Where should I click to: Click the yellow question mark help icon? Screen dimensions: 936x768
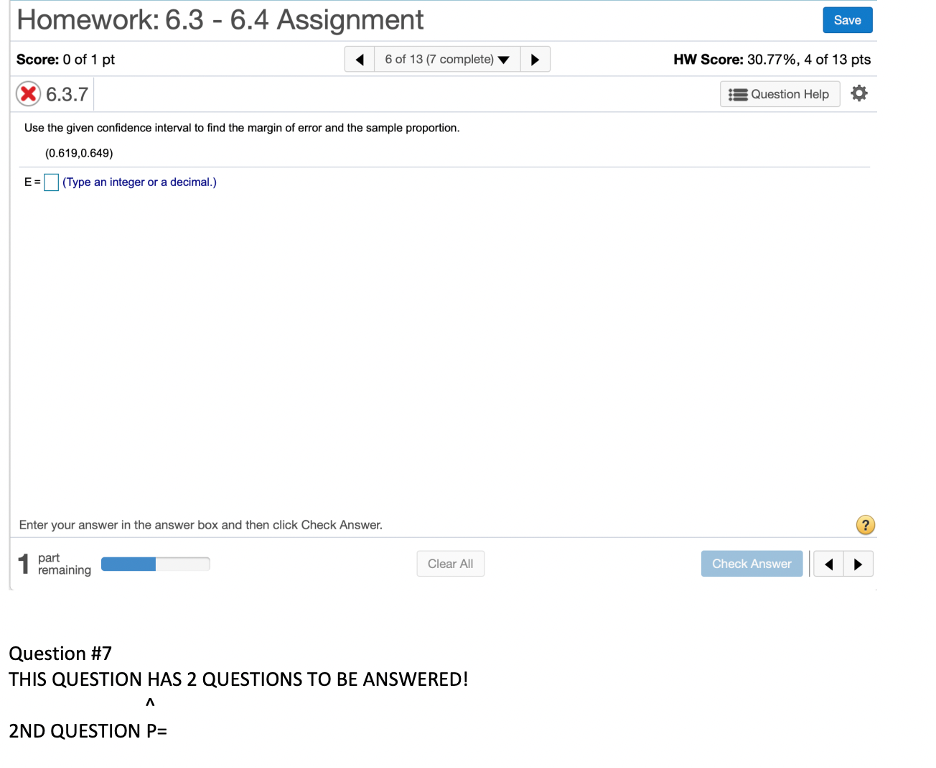(865, 524)
